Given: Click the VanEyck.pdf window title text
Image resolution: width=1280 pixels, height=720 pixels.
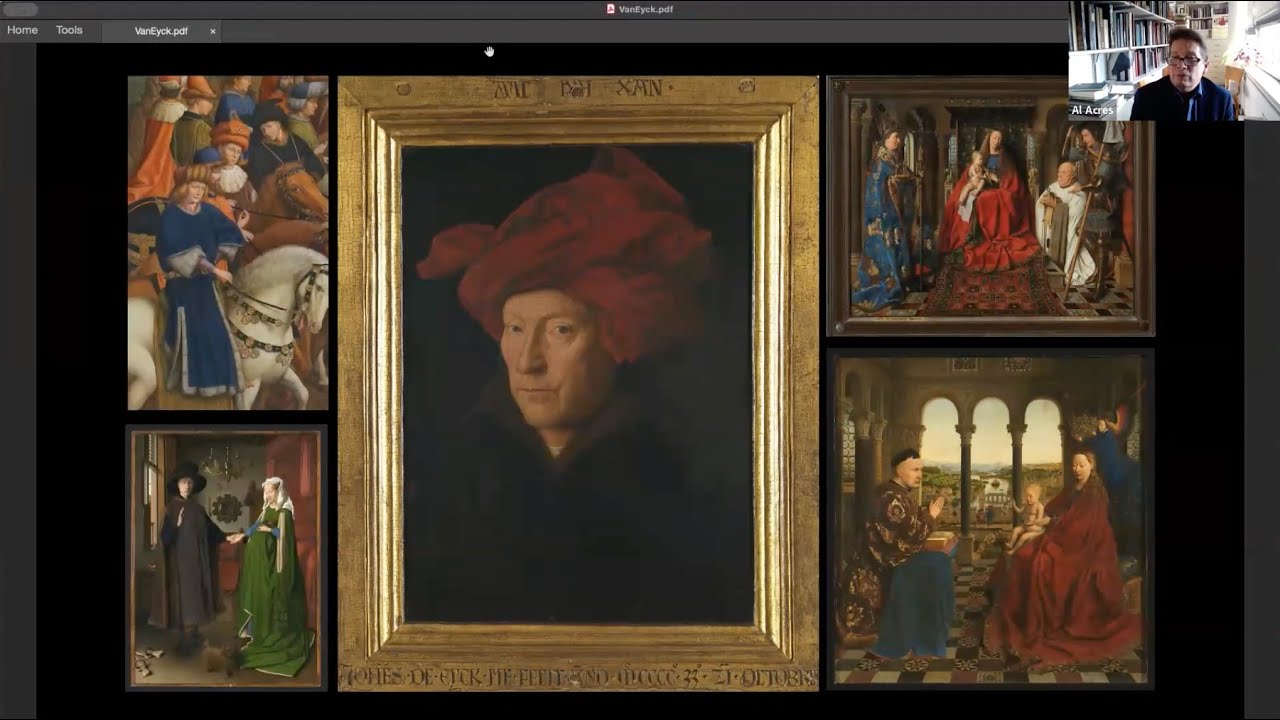Looking at the screenshot, I should tap(645, 9).
